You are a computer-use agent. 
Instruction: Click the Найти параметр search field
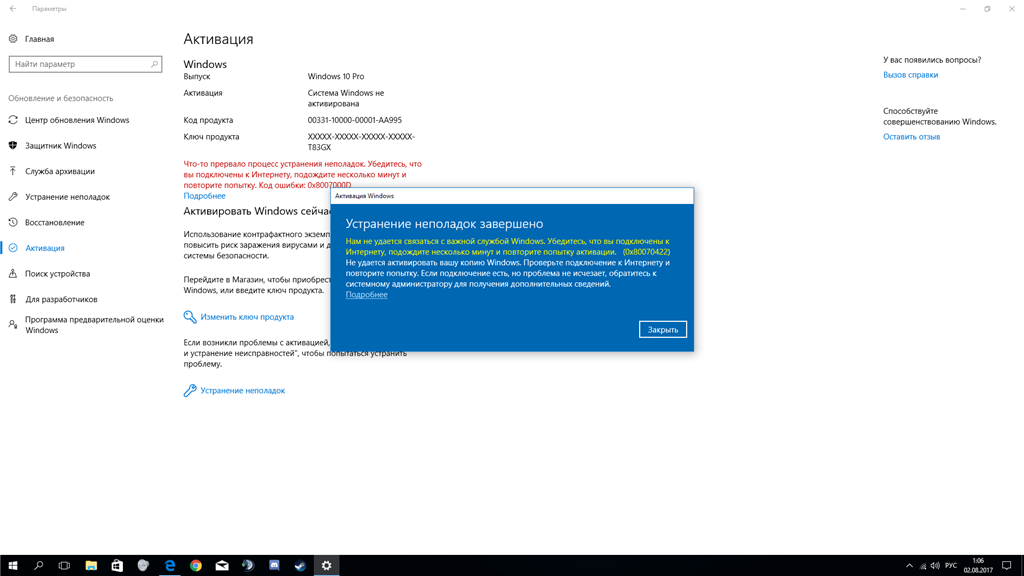[x=86, y=64]
